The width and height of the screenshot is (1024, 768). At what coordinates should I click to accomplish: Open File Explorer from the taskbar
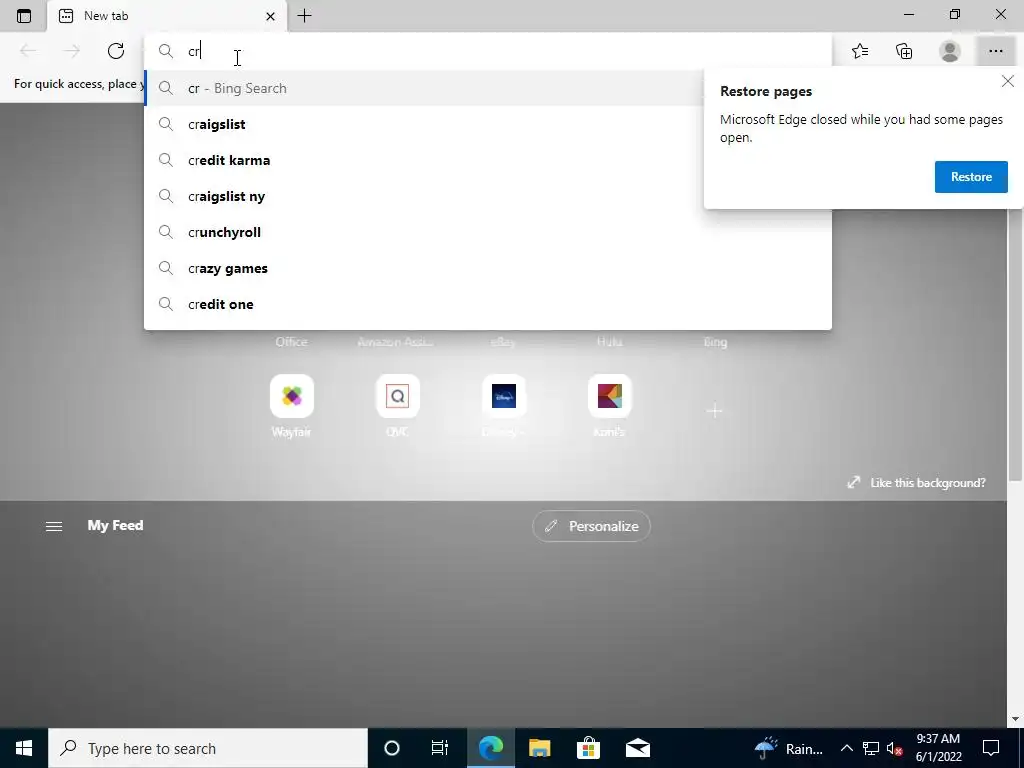[x=539, y=748]
